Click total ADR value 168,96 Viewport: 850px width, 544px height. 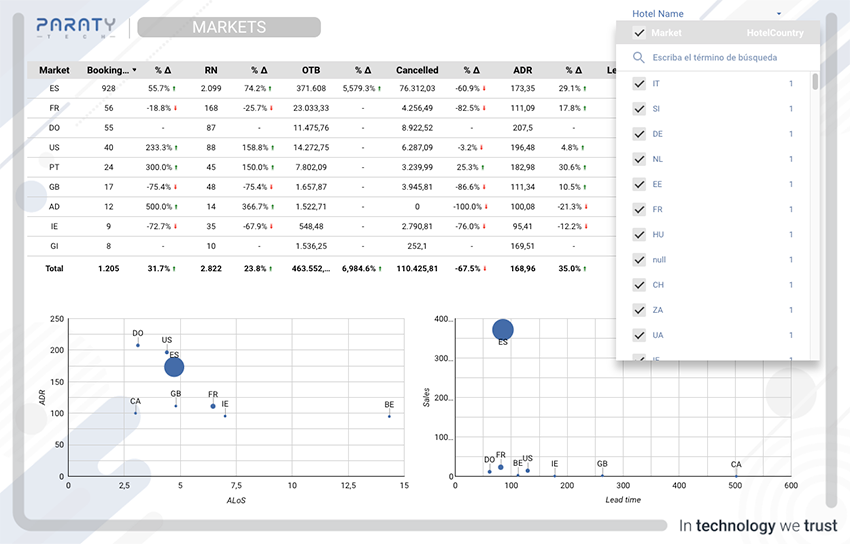pos(523,268)
